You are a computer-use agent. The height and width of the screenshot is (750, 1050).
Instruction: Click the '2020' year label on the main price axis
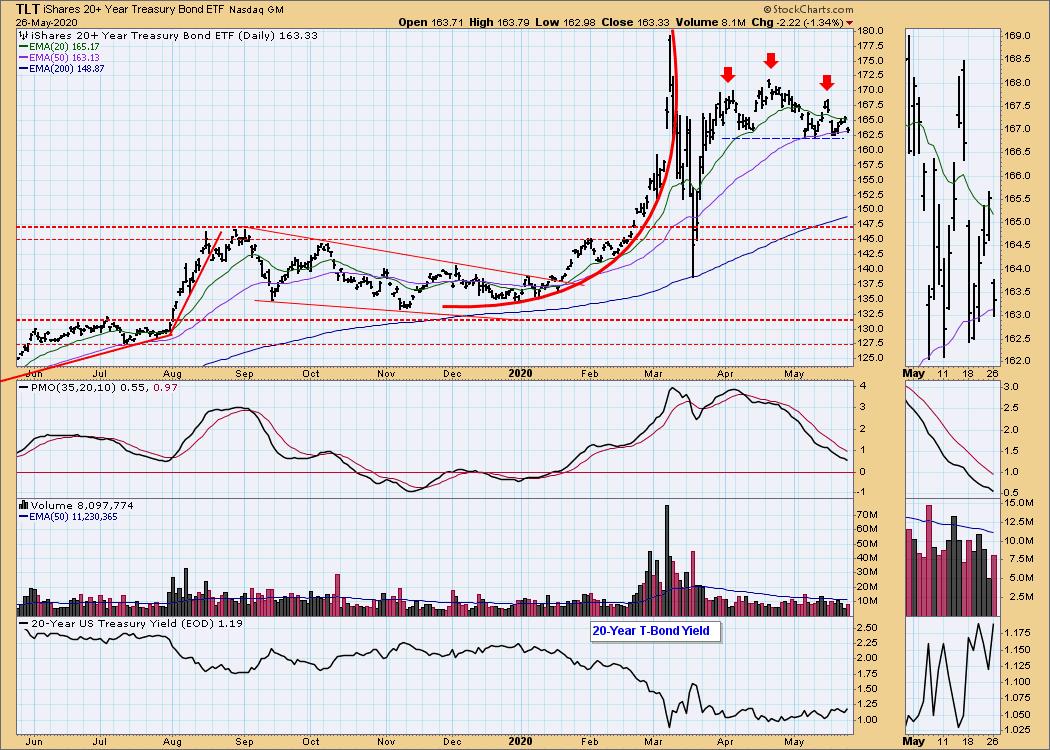click(x=520, y=374)
